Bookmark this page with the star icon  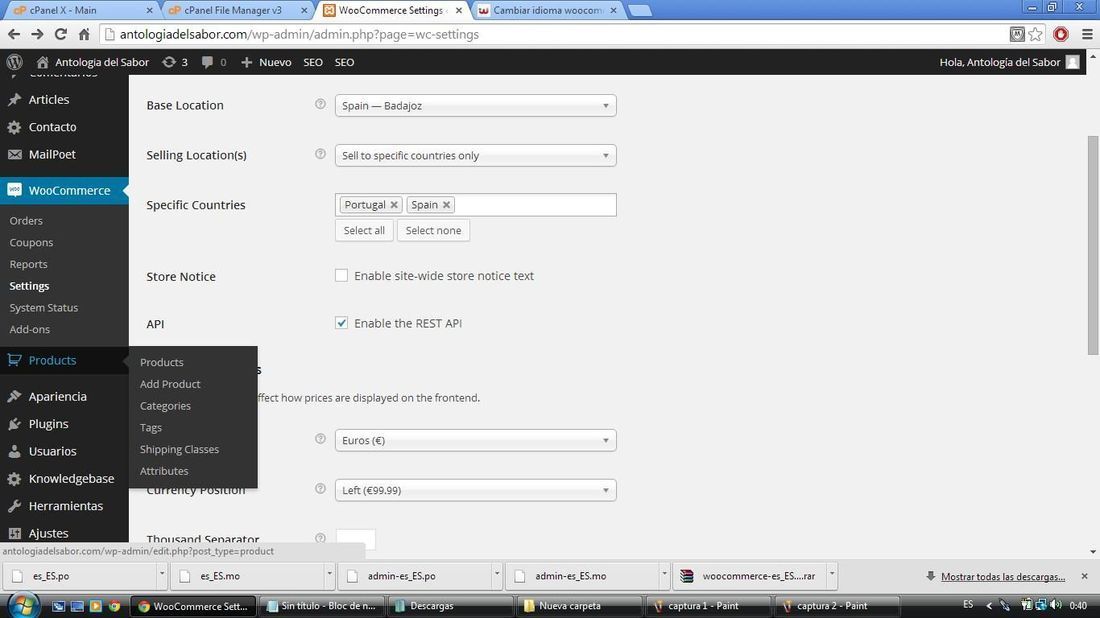[x=1035, y=34]
